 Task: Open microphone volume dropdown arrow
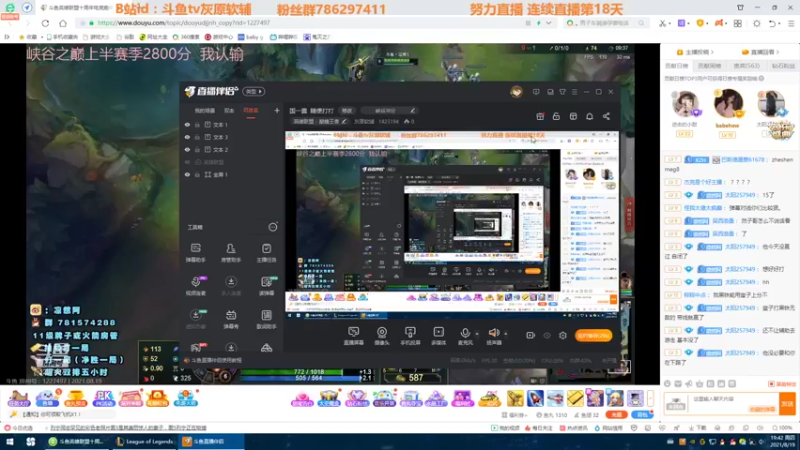tap(477, 334)
